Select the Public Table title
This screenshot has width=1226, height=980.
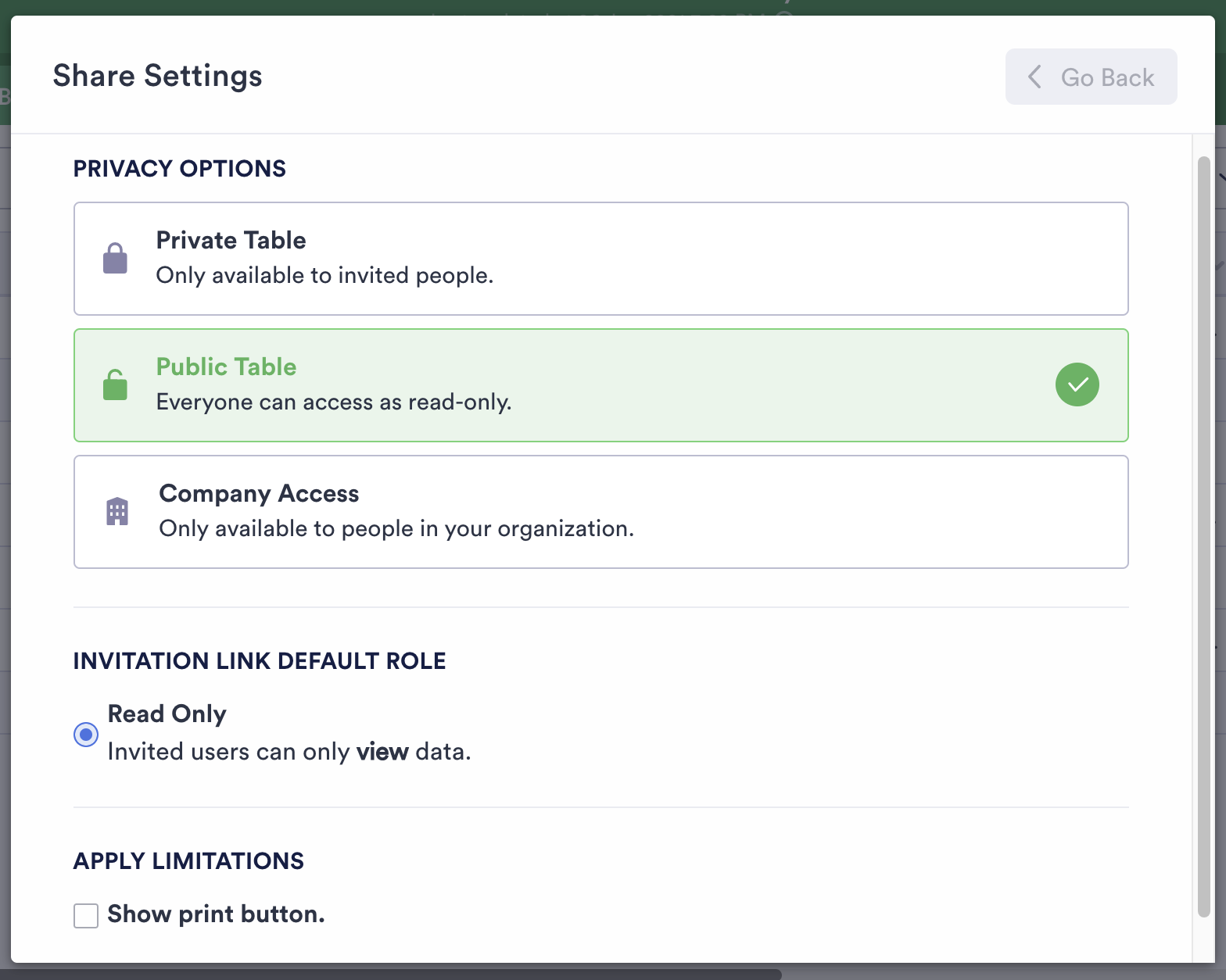coord(226,367)
